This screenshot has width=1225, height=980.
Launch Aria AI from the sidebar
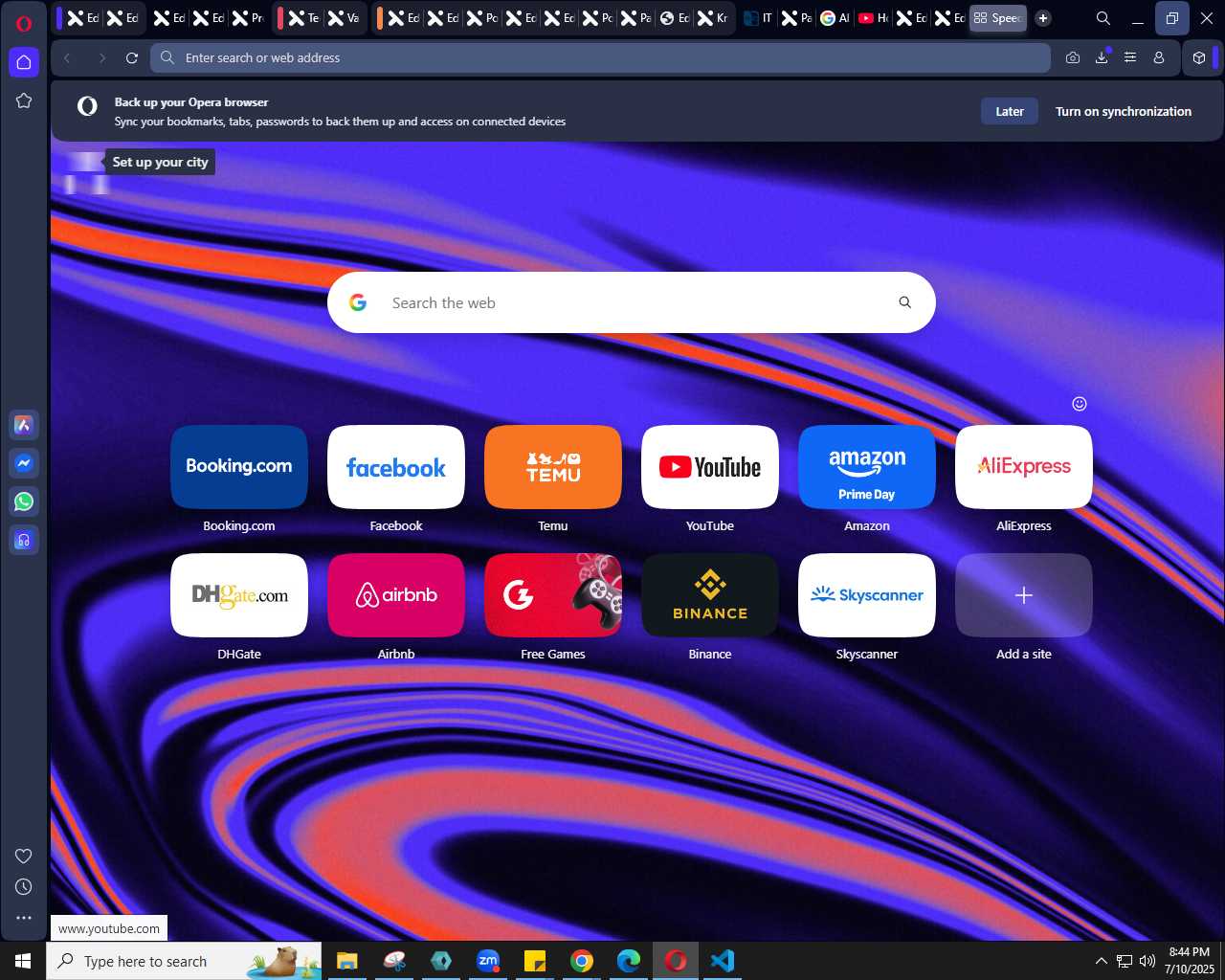tap(24, 425)
